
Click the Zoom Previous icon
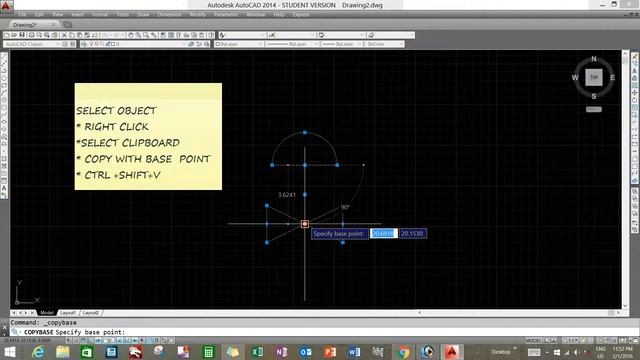pos(153,35)
